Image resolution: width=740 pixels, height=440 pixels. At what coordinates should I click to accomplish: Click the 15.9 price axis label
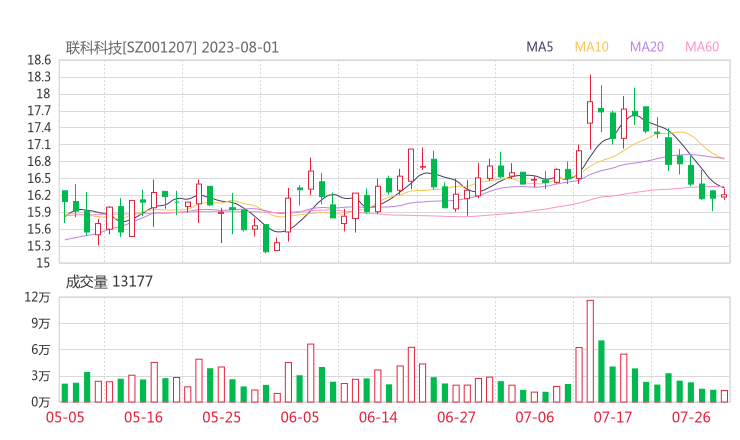point(39,212)
